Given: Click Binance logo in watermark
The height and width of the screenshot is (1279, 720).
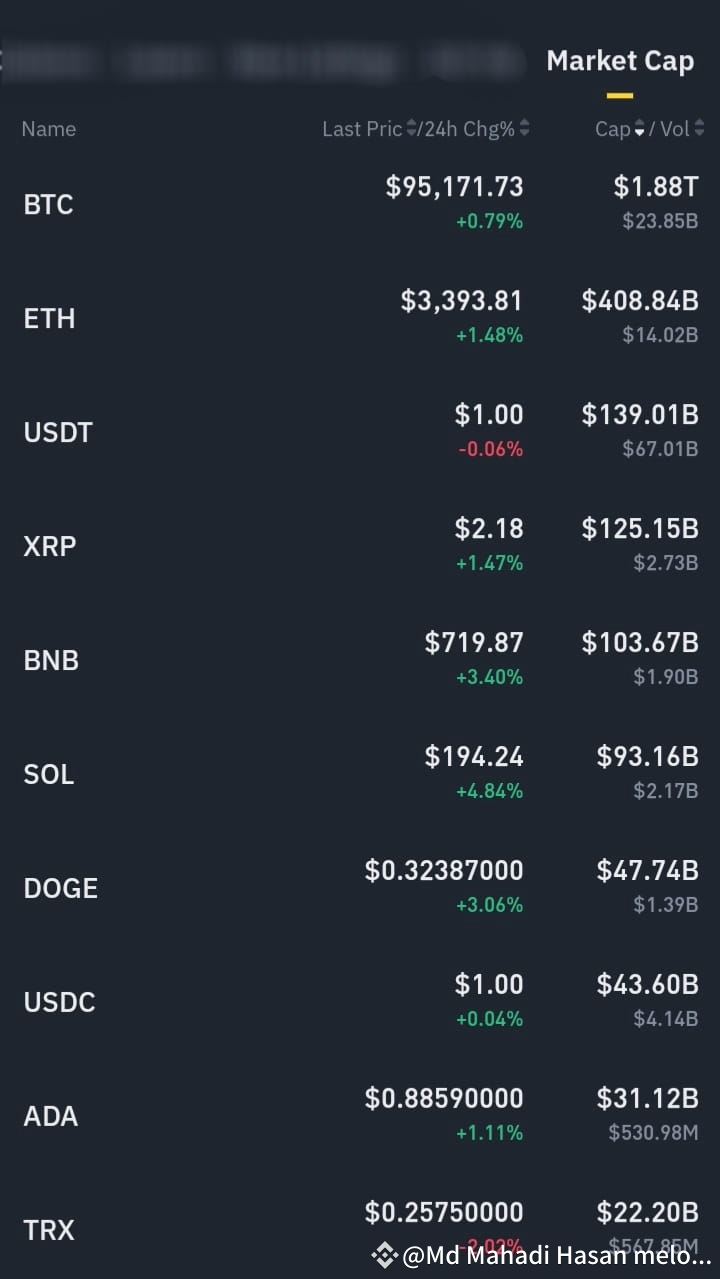Looking at the screenshot, I should pos(385,1255).
